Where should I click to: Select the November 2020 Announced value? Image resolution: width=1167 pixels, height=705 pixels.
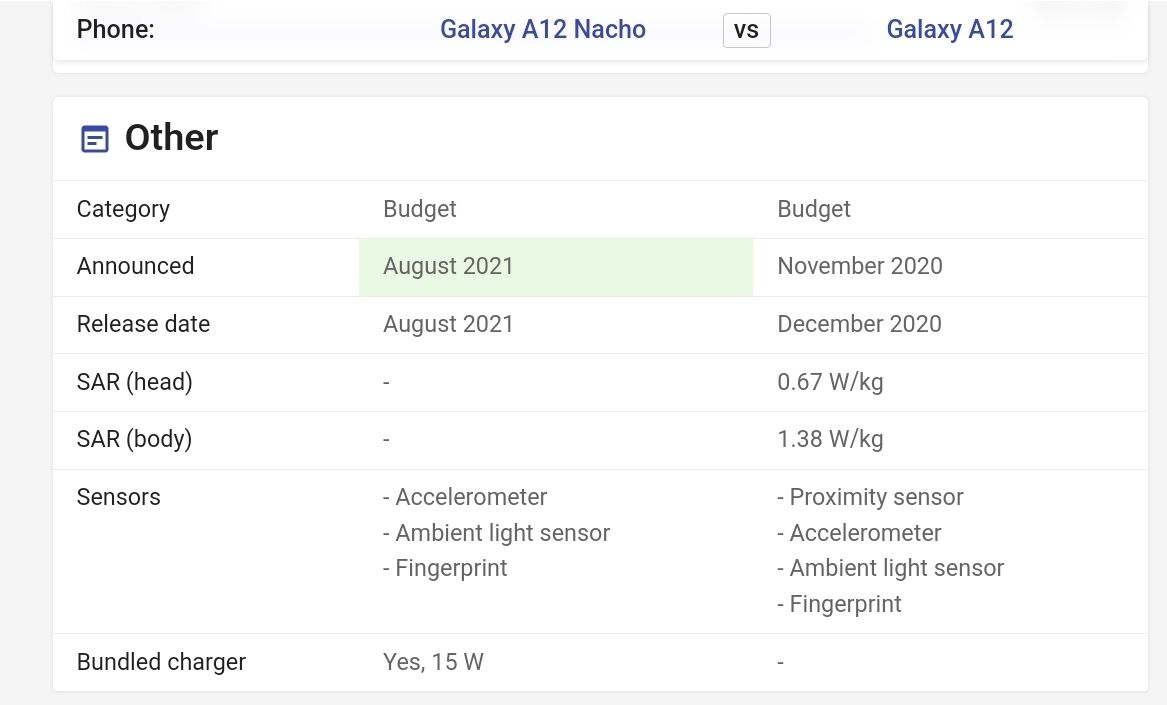click(859, 266)
